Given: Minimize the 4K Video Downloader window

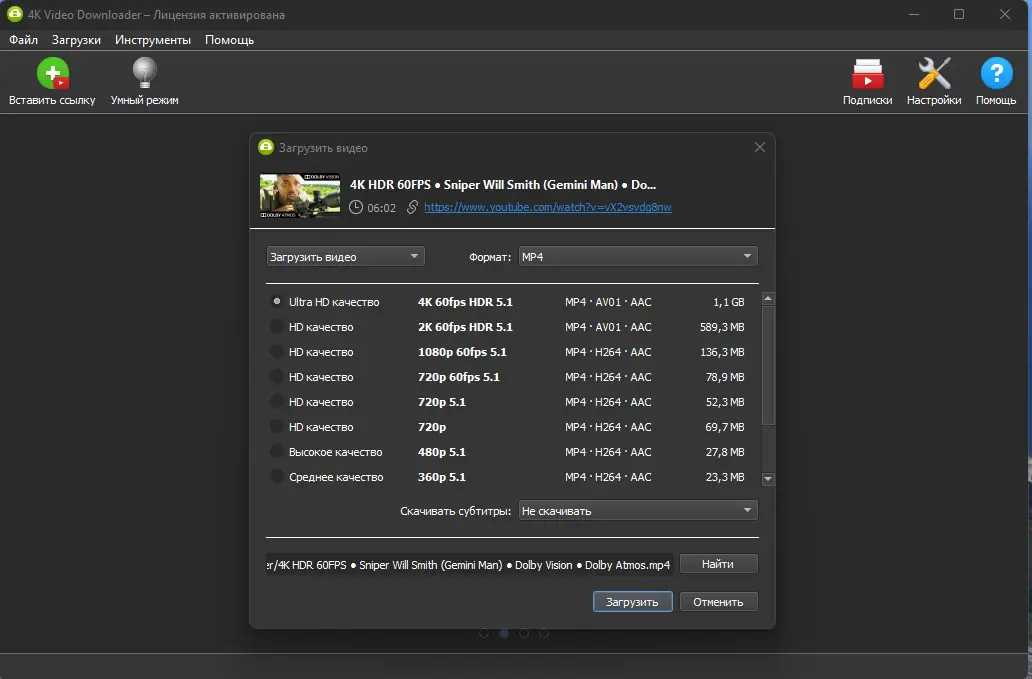Looking at the screenshot, I should pyautogui.click(x=914, y=14).
